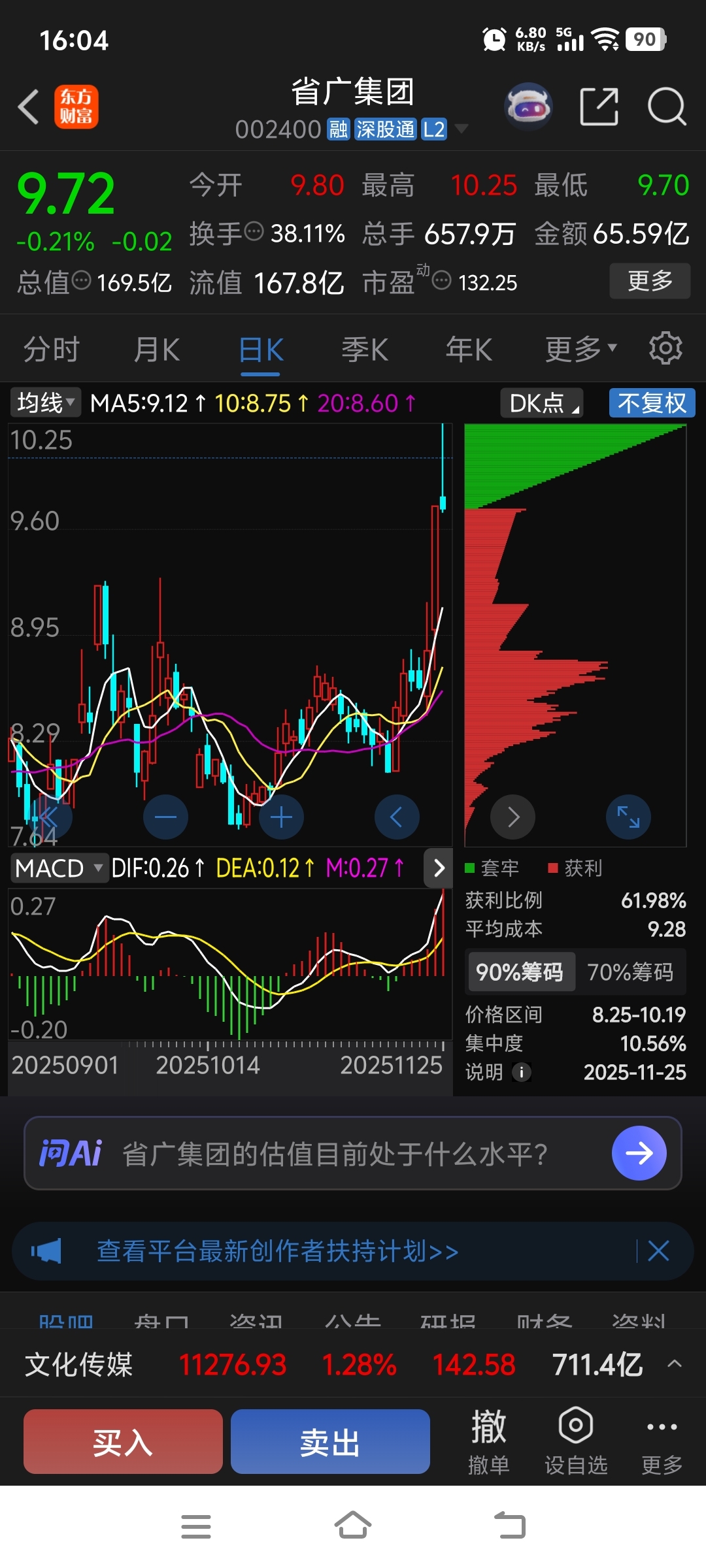Tap the 获利比例 61.98% value

tap(654, 900)
